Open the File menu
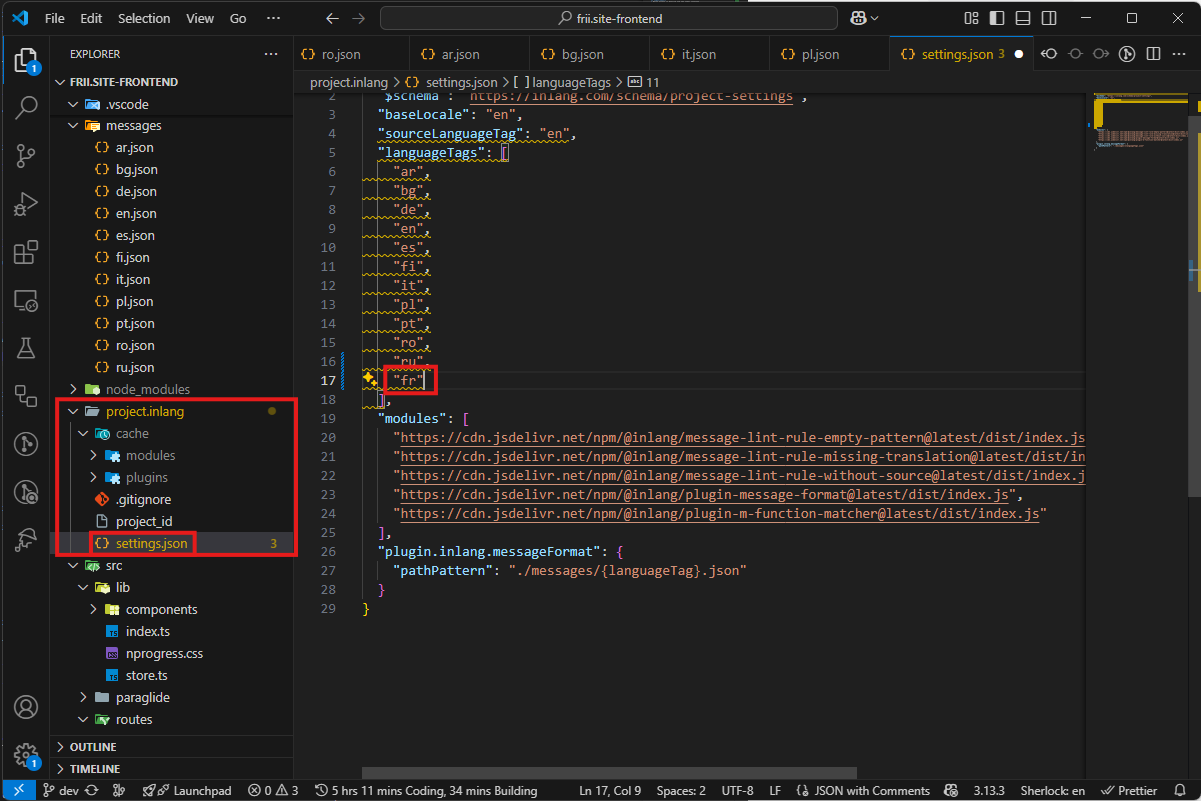The height and width of the screenshot is (801, 1201). tap(55, 18)
